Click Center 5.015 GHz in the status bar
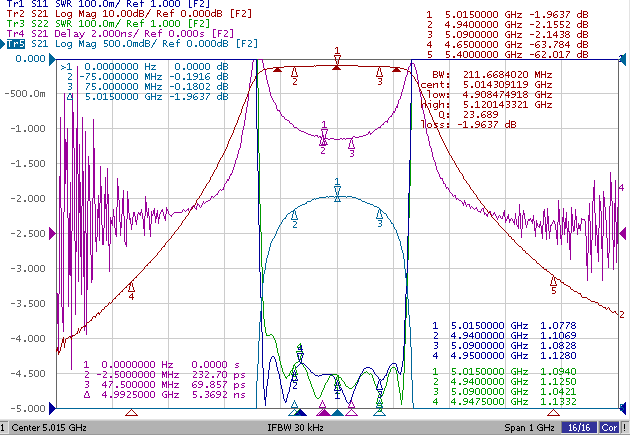Screen dimensions: 630x435 49,428
